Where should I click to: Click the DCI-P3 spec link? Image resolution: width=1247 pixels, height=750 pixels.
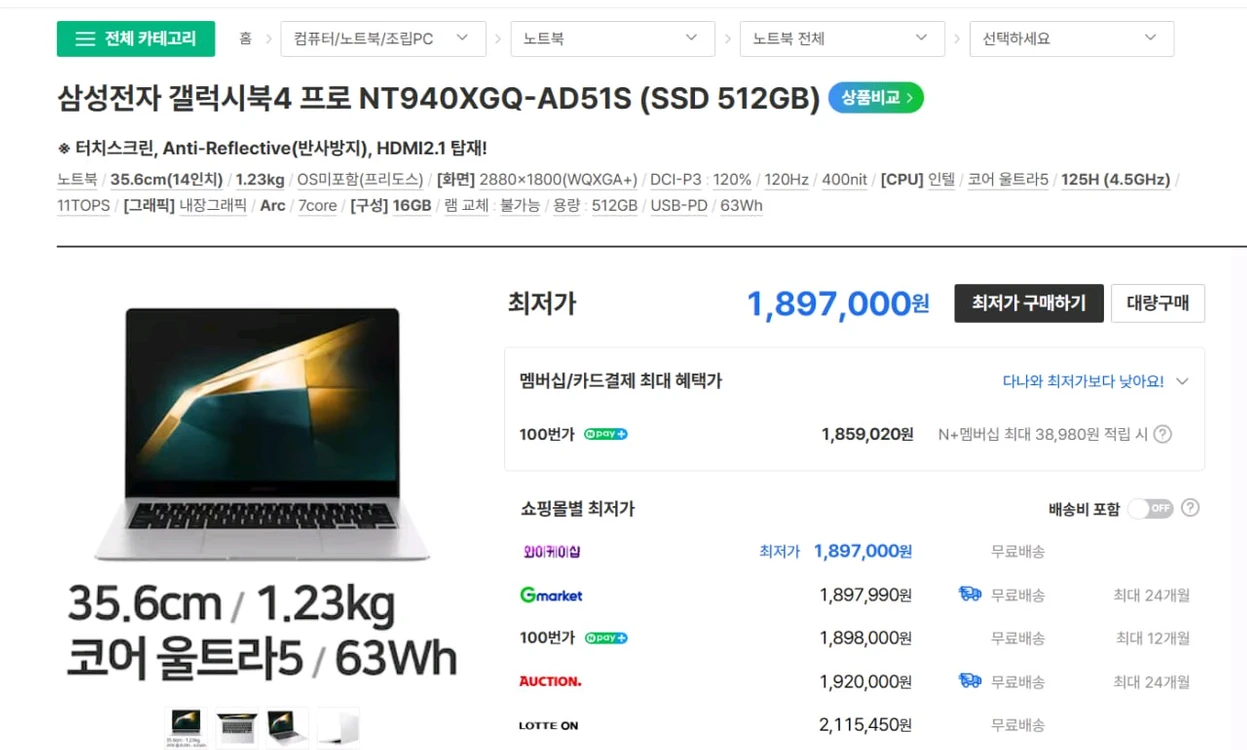[x=676, y=180]
